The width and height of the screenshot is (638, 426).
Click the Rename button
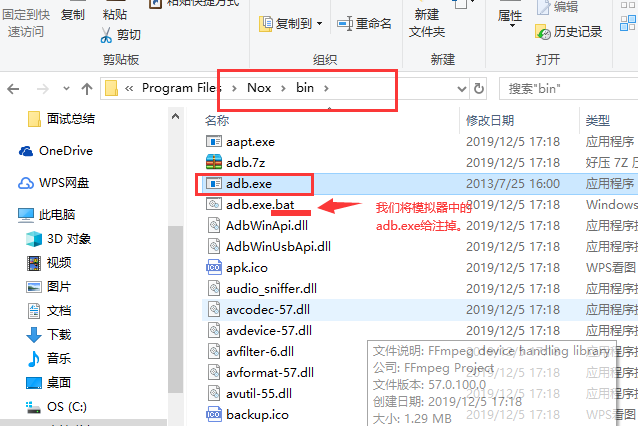[364, 24]
